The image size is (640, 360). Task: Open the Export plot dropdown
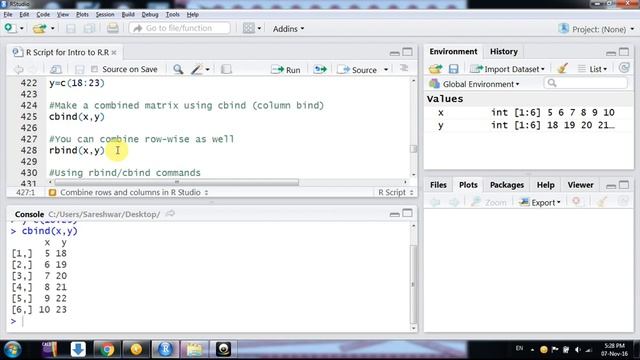(540, 202)
